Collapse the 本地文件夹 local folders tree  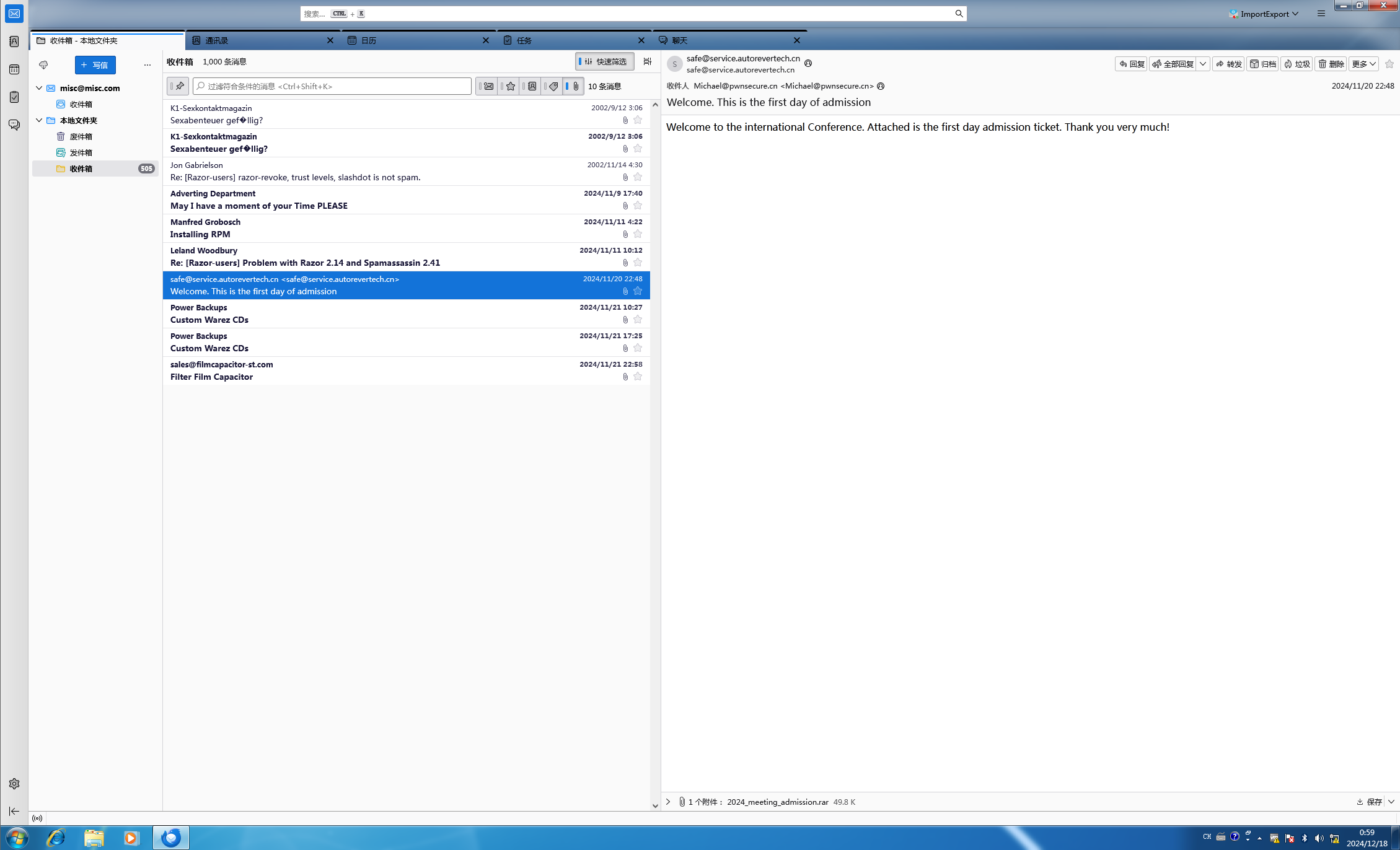click(39, 120)
